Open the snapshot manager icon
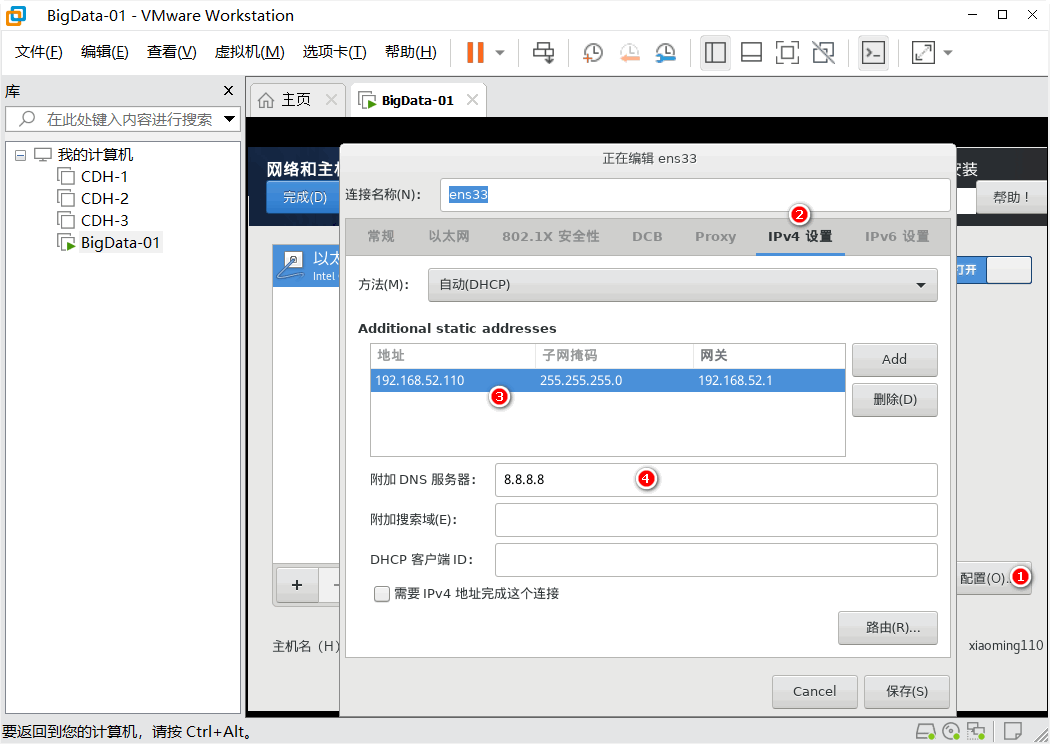 pyautogui.click(x=665, y=52)
